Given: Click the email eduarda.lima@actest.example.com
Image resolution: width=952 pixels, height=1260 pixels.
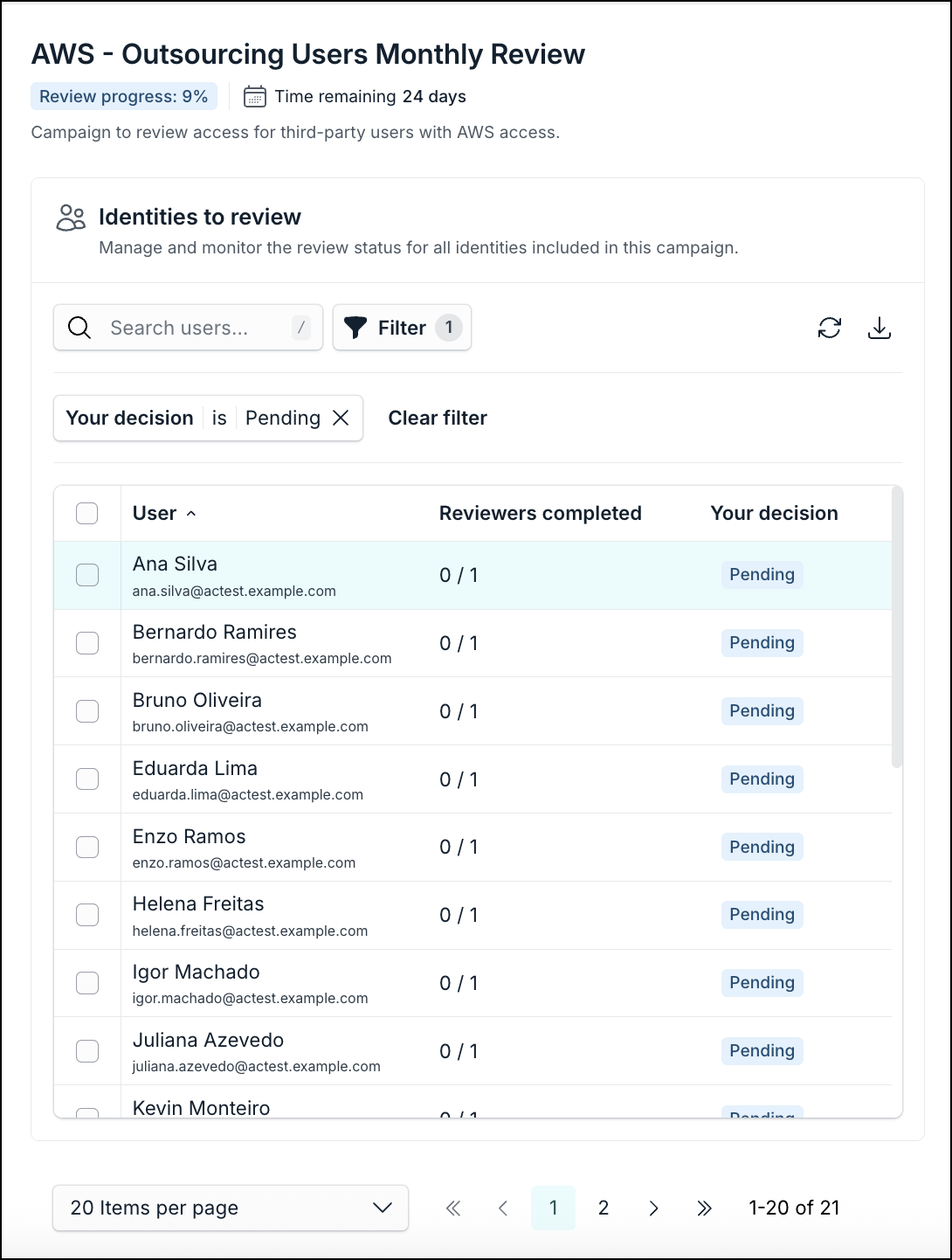Looking at the screenshot, I should point(248,794).
